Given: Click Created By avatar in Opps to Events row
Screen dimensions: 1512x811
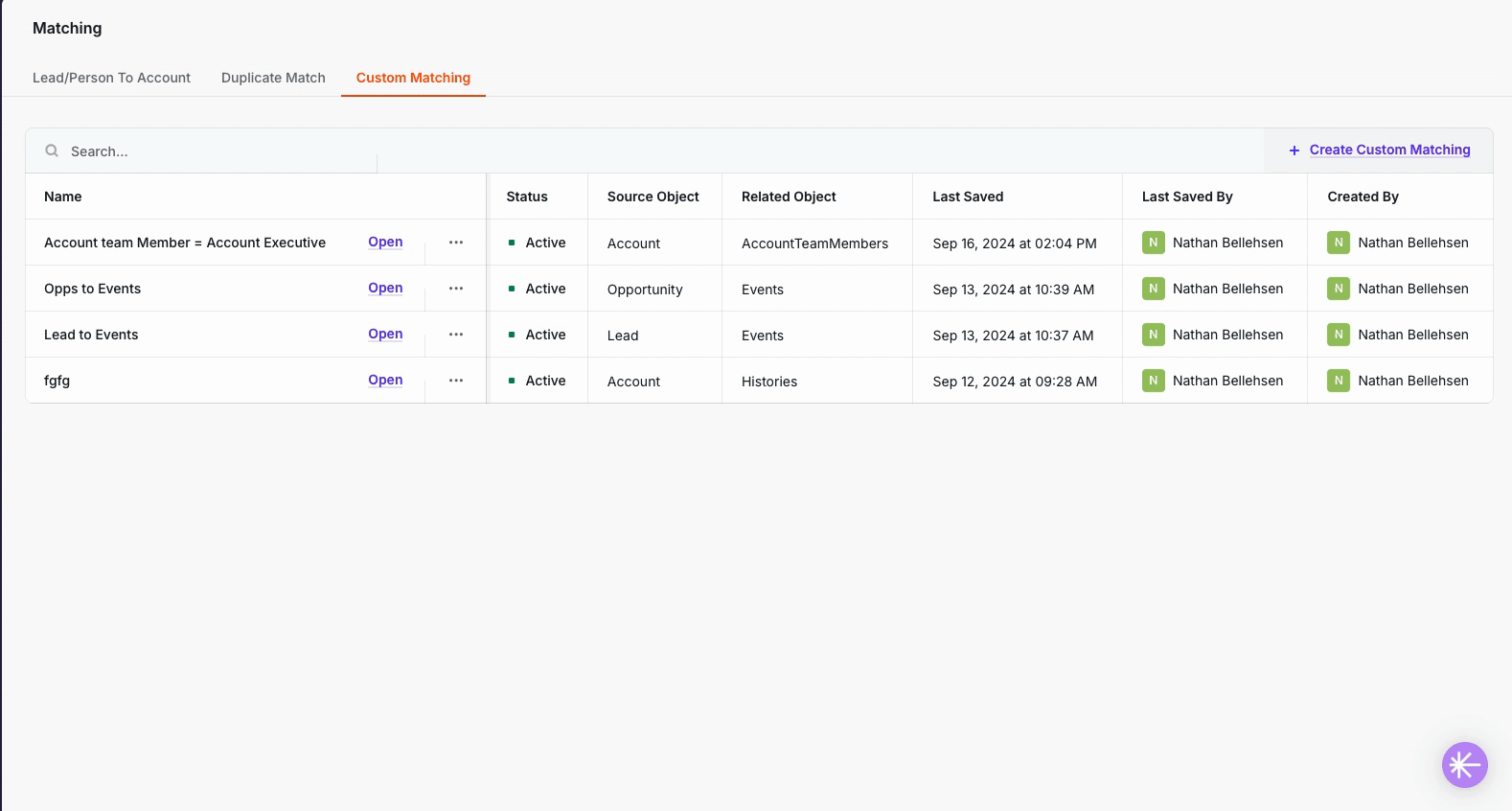Looking at the screenshot, I should (1339, 289).
